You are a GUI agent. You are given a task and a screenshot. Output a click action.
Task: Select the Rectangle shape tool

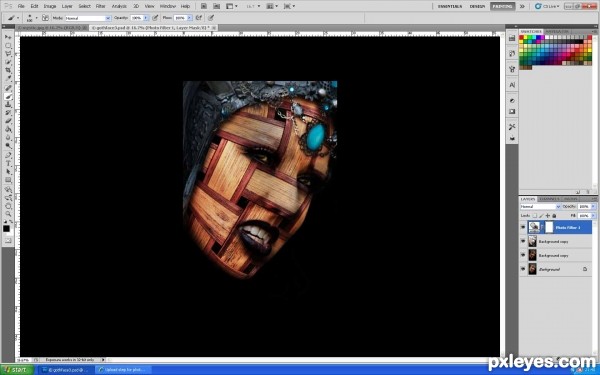click(x=8, y=180)
